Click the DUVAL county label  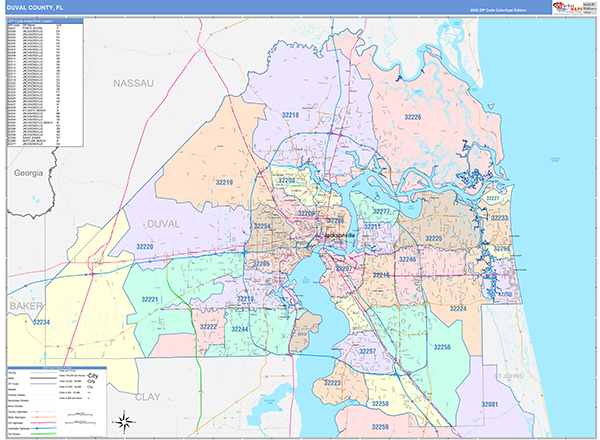click(x=163, y=224)
